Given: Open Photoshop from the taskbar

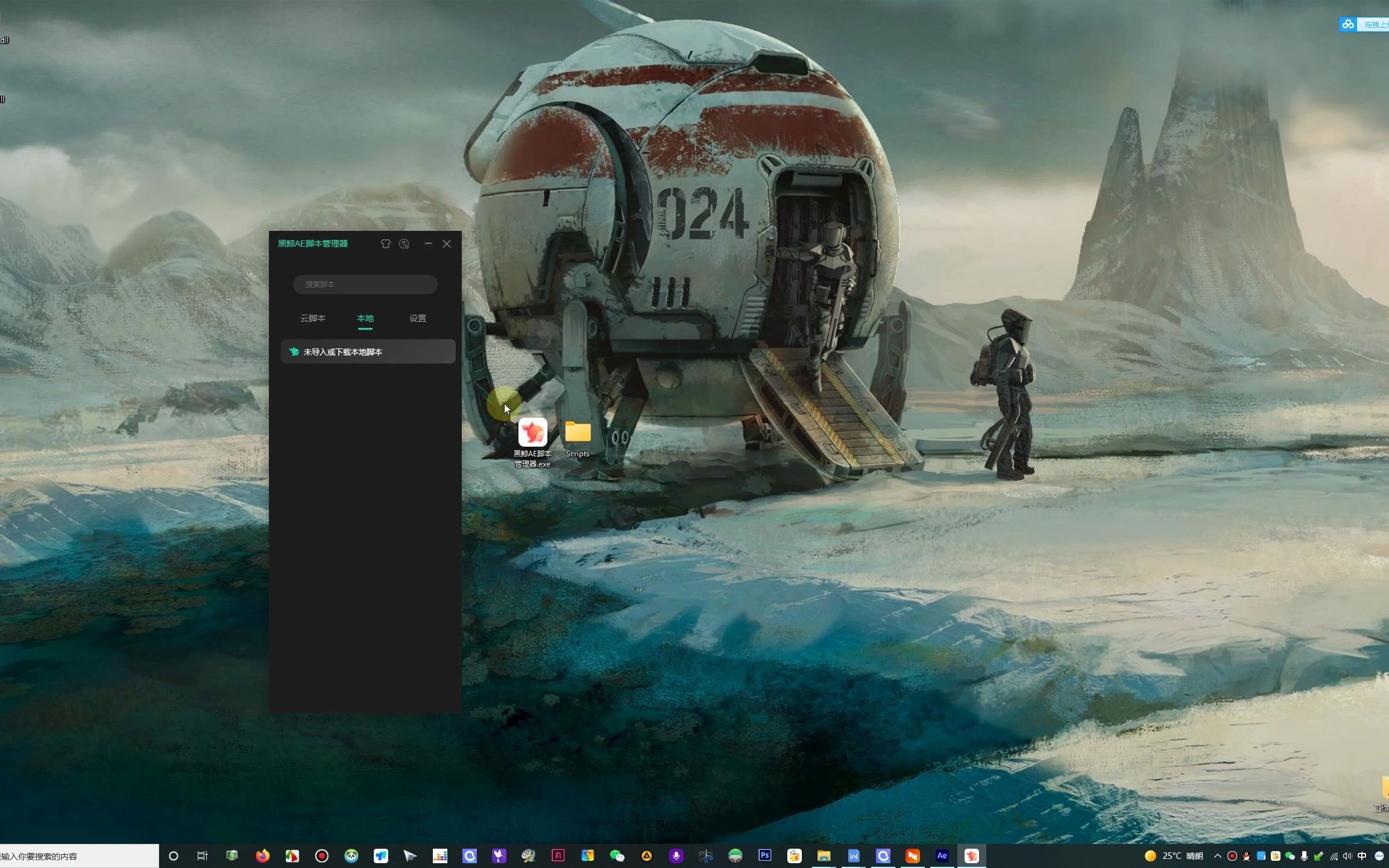Looking at the screenshot, I should coord(764,855).
